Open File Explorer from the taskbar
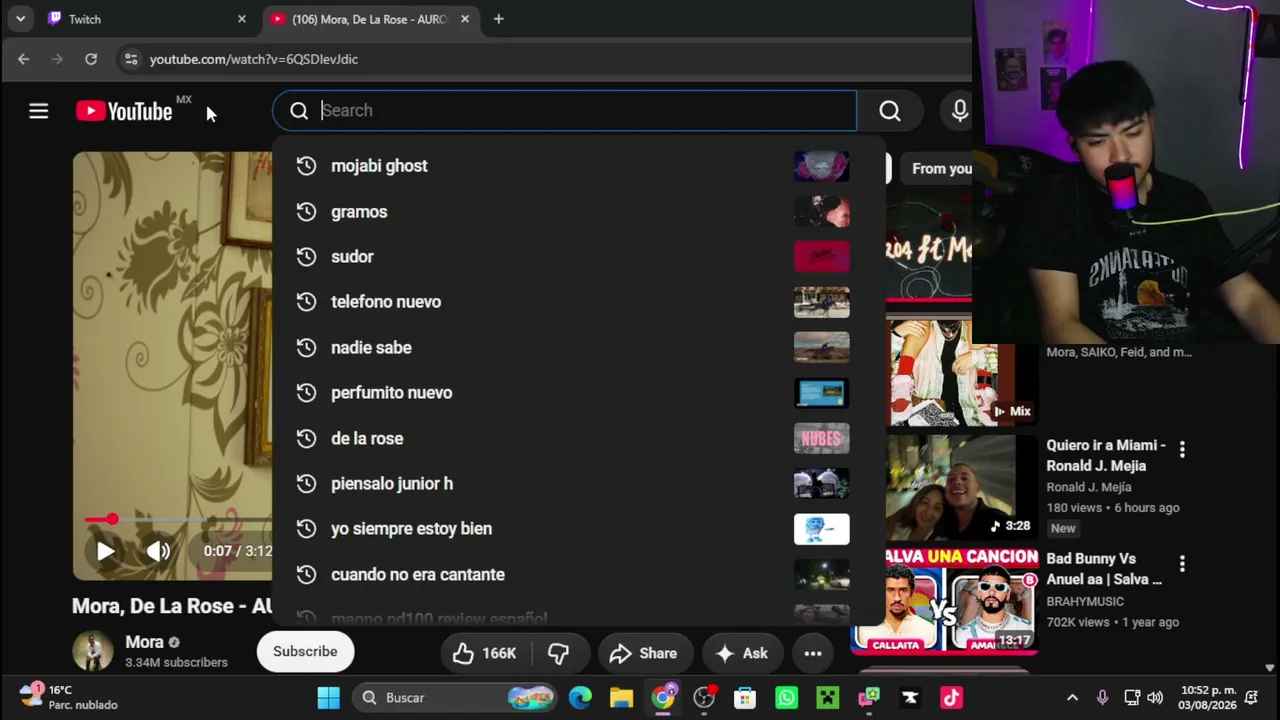 click(621, 698)
